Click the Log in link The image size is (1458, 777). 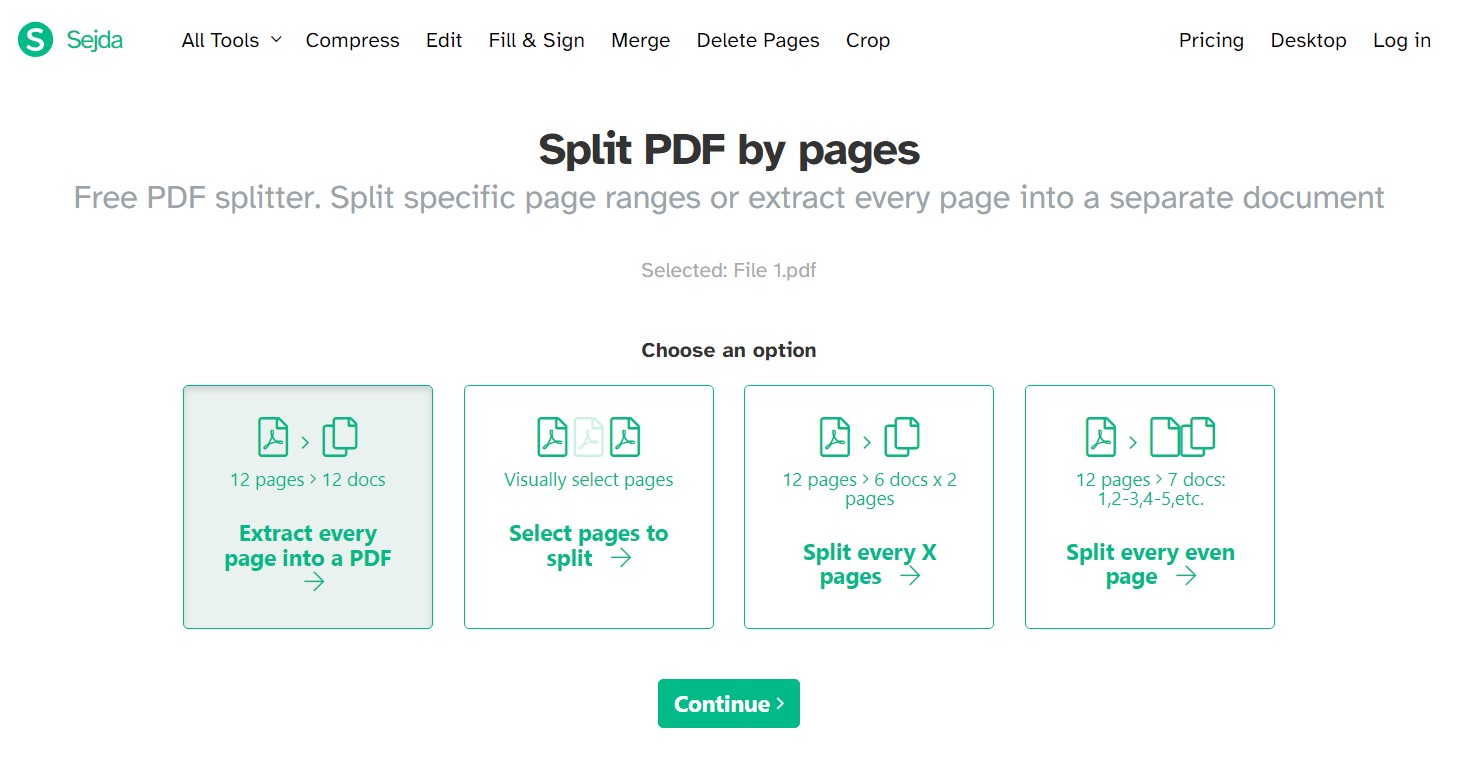coord(1402,40)
